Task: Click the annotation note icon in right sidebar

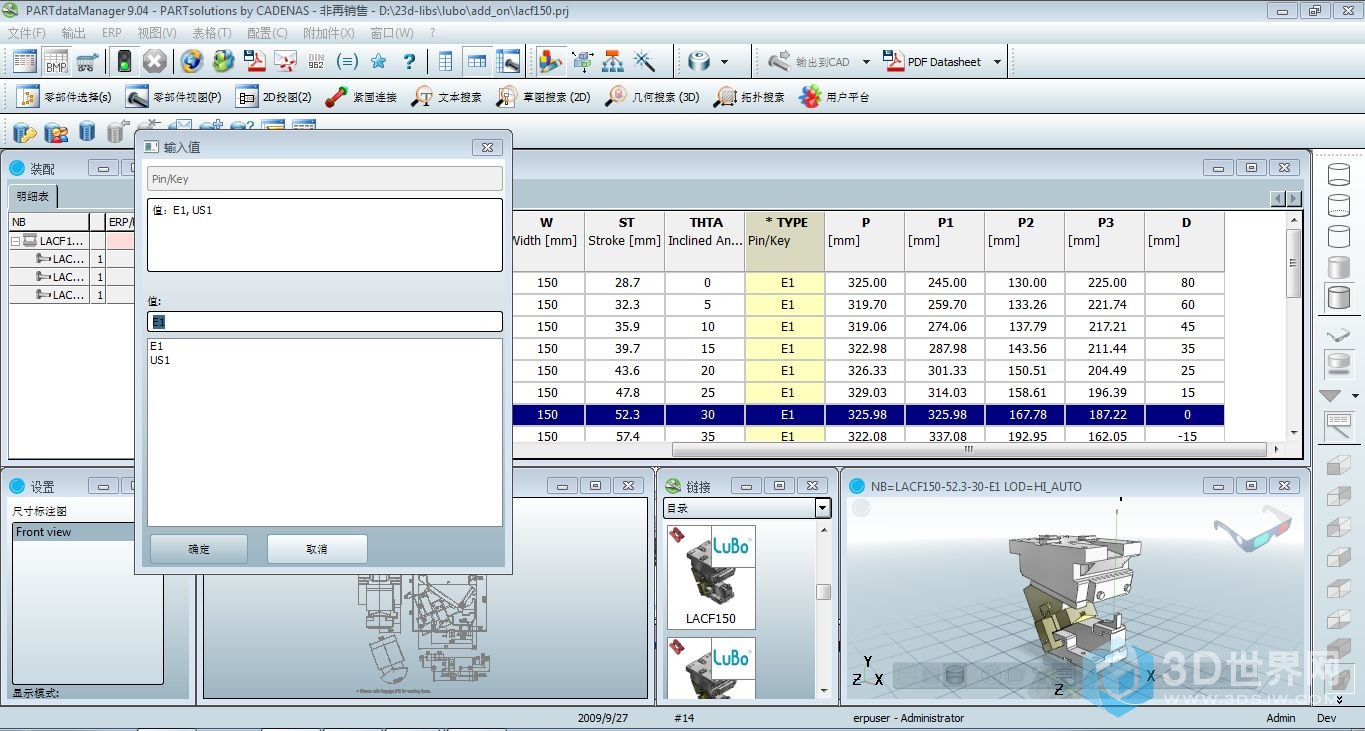Action: pyautogui.click(x=1338, y=426)
